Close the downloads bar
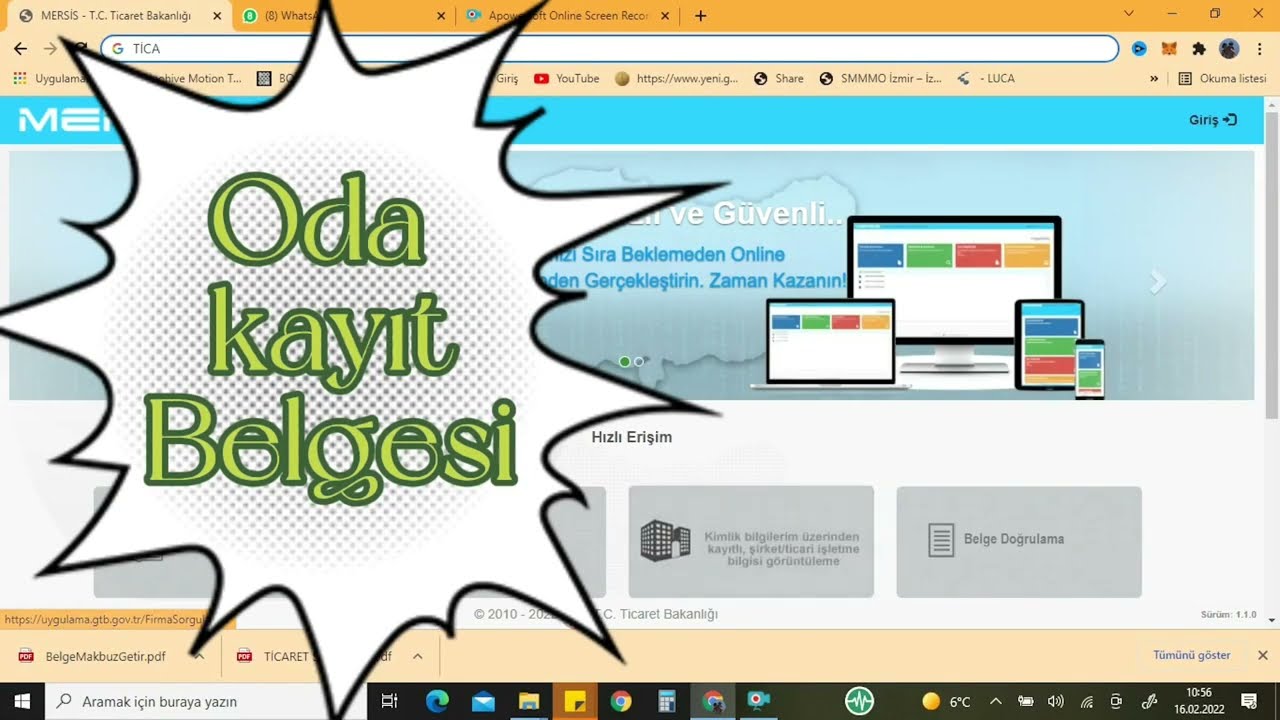Screen dimensions: 1280x720 (1262, 655)
